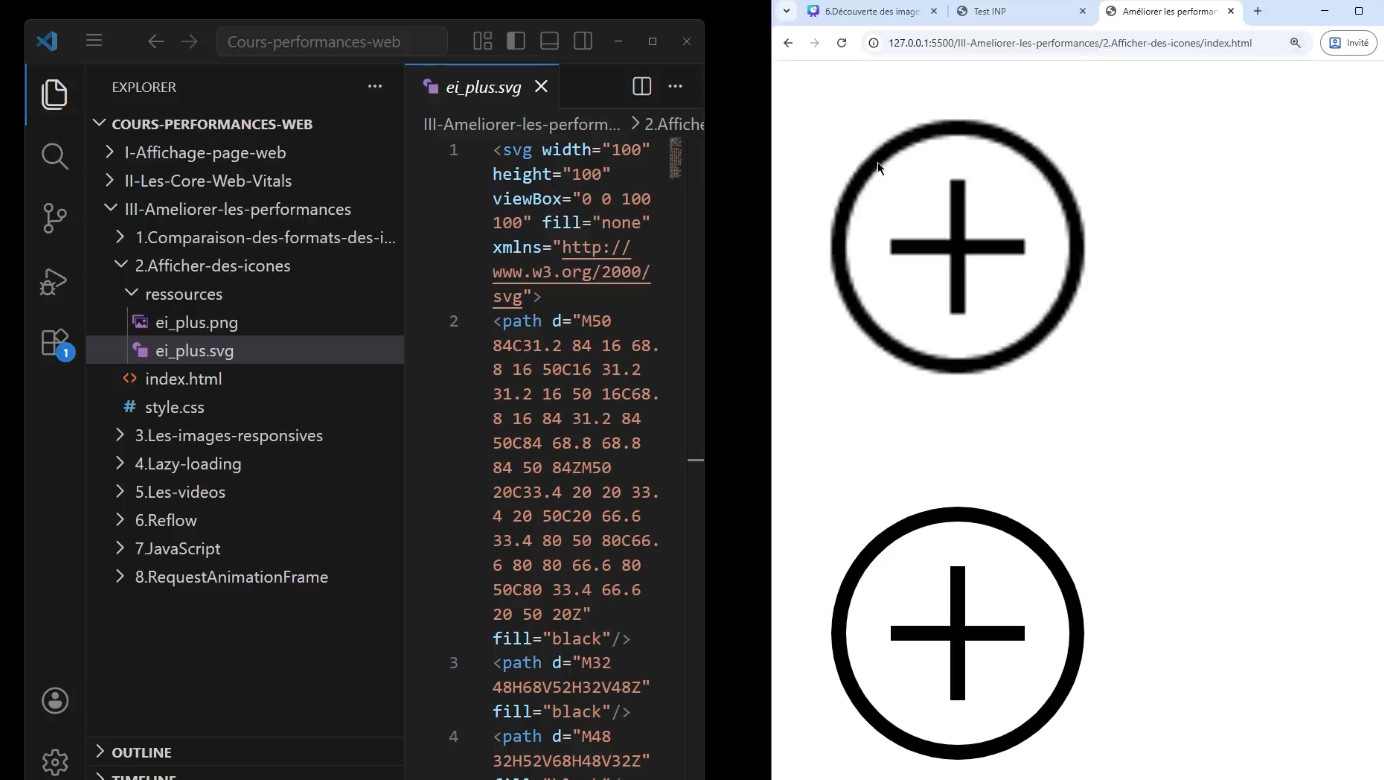This screenshot has width=1384, height=780.
Task: Reload the browser page
Action: [841, 43]
